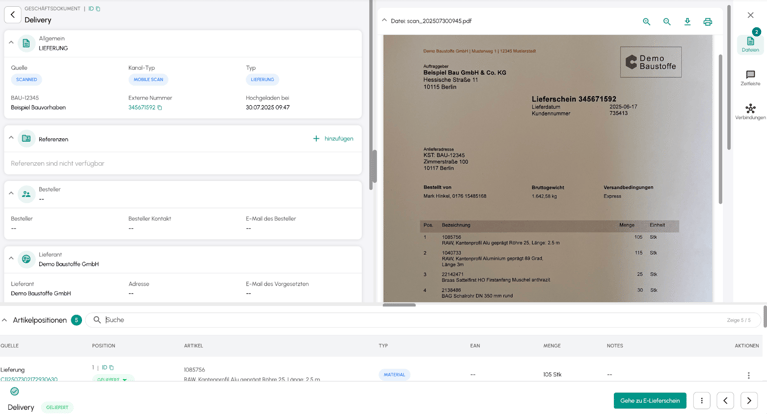Copy external number 345671592
The width and height of the screenshot is (767, 415).
tap(160, 107)
